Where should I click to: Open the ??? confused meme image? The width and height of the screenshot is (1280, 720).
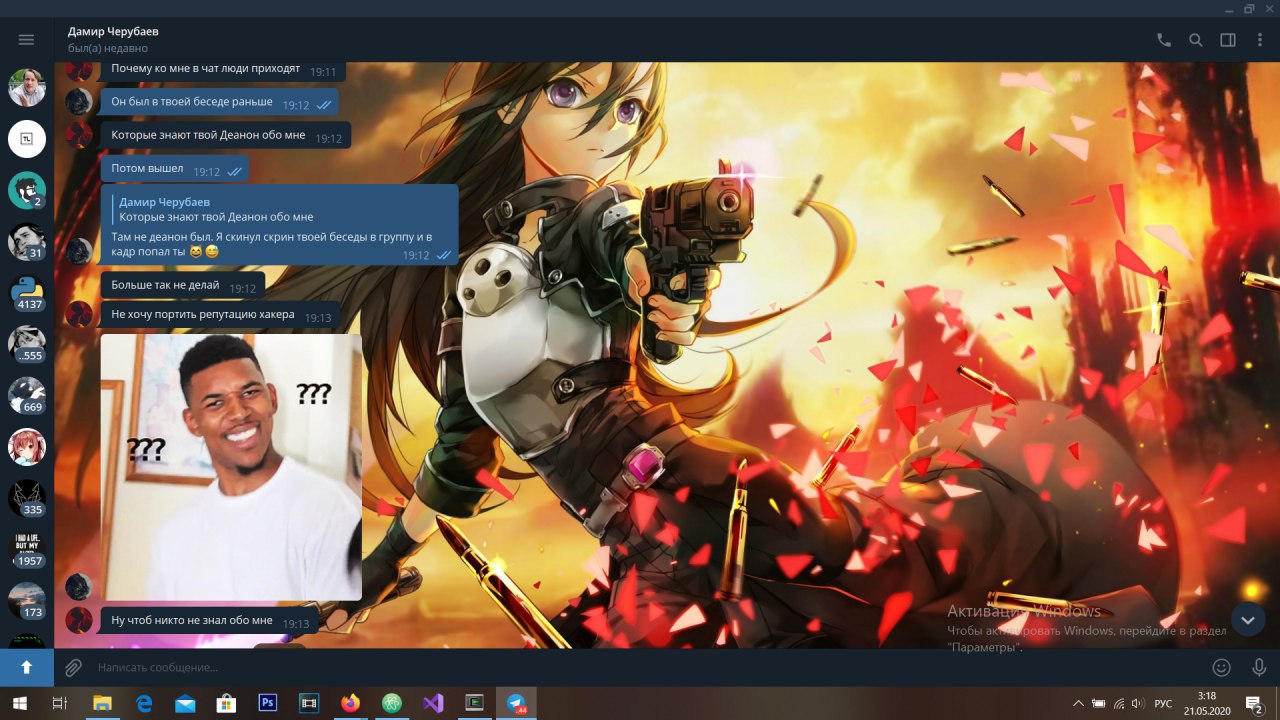click(x=231, y=467)
